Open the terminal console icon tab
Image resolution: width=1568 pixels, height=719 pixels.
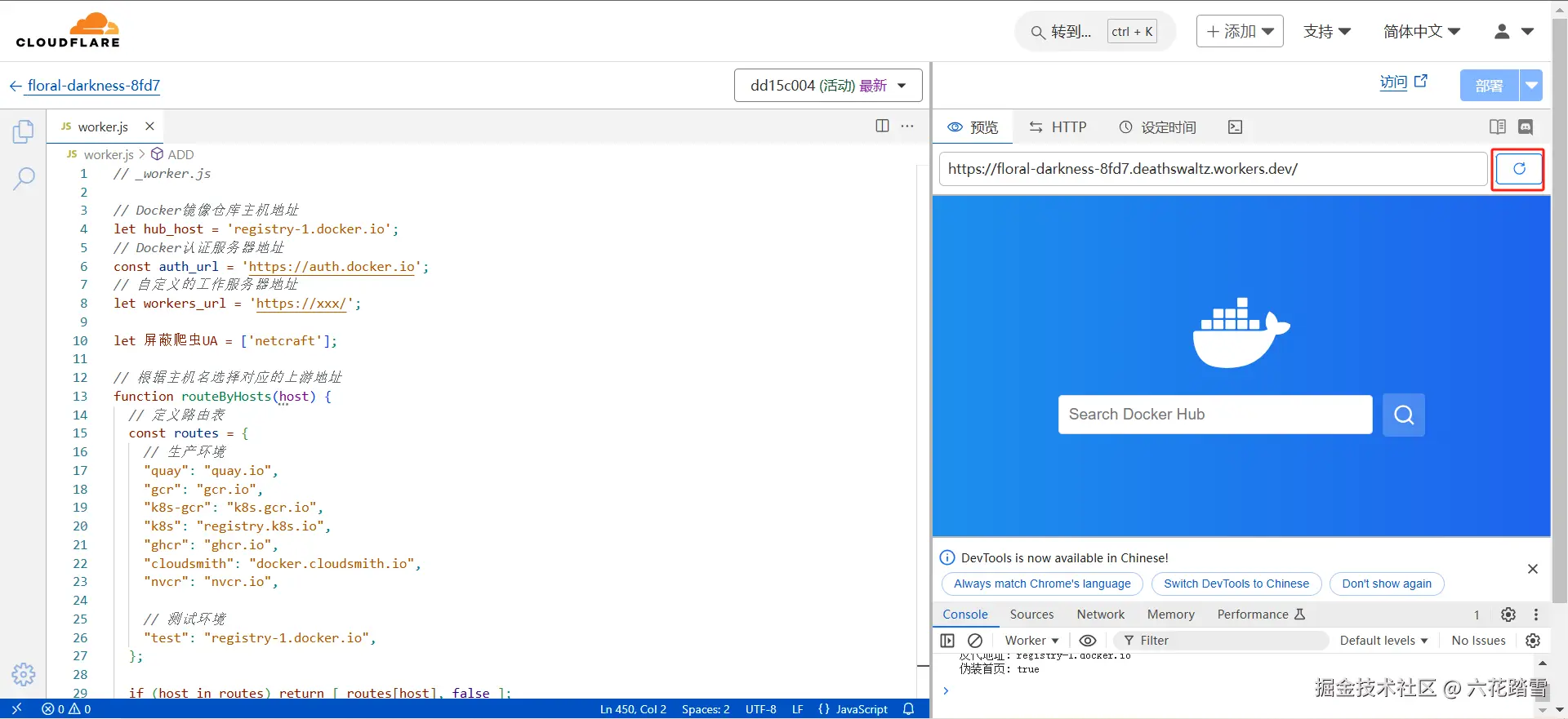click(1236, 126)
